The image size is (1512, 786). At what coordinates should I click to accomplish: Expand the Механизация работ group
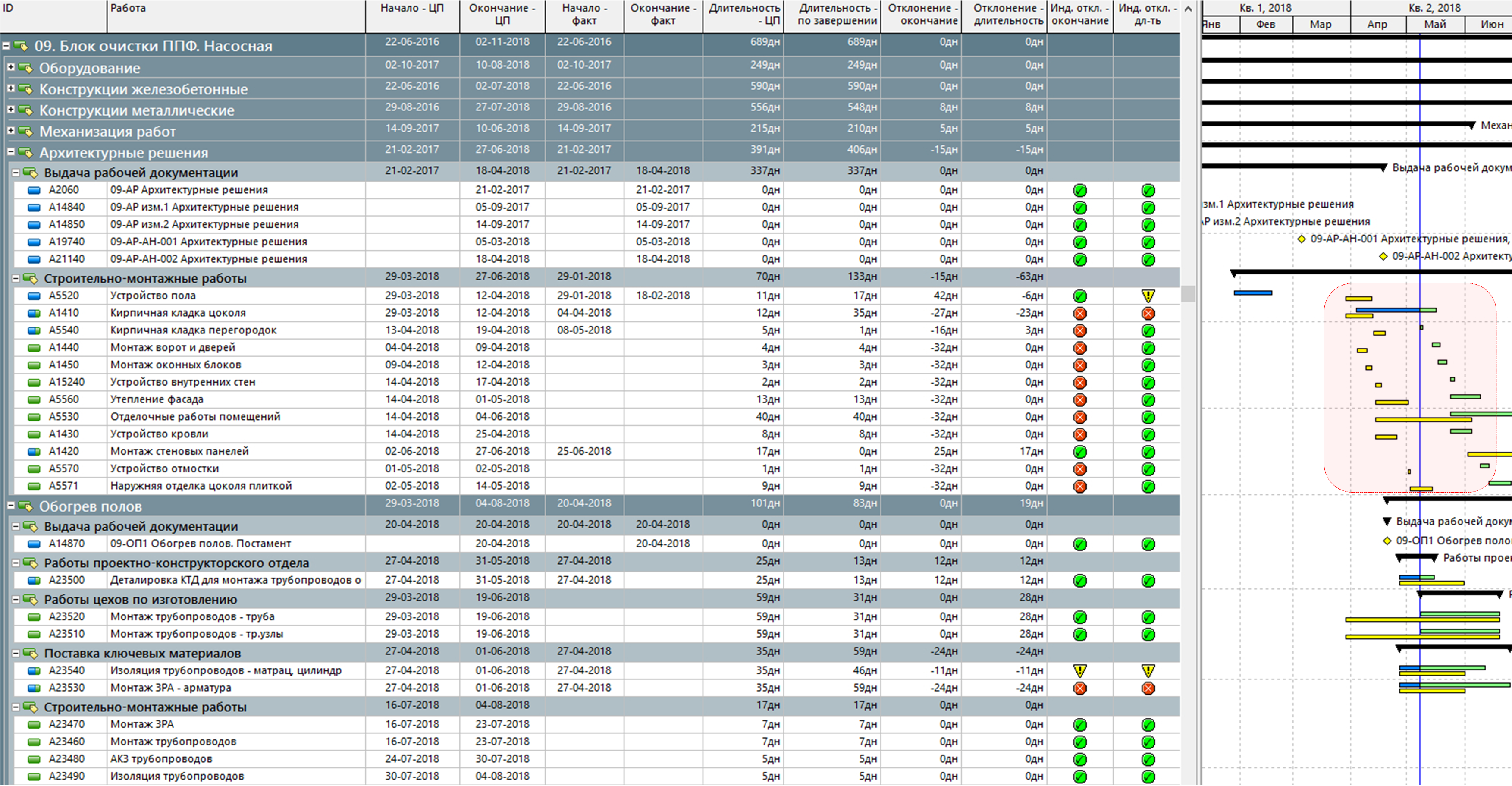pos(10,130)
